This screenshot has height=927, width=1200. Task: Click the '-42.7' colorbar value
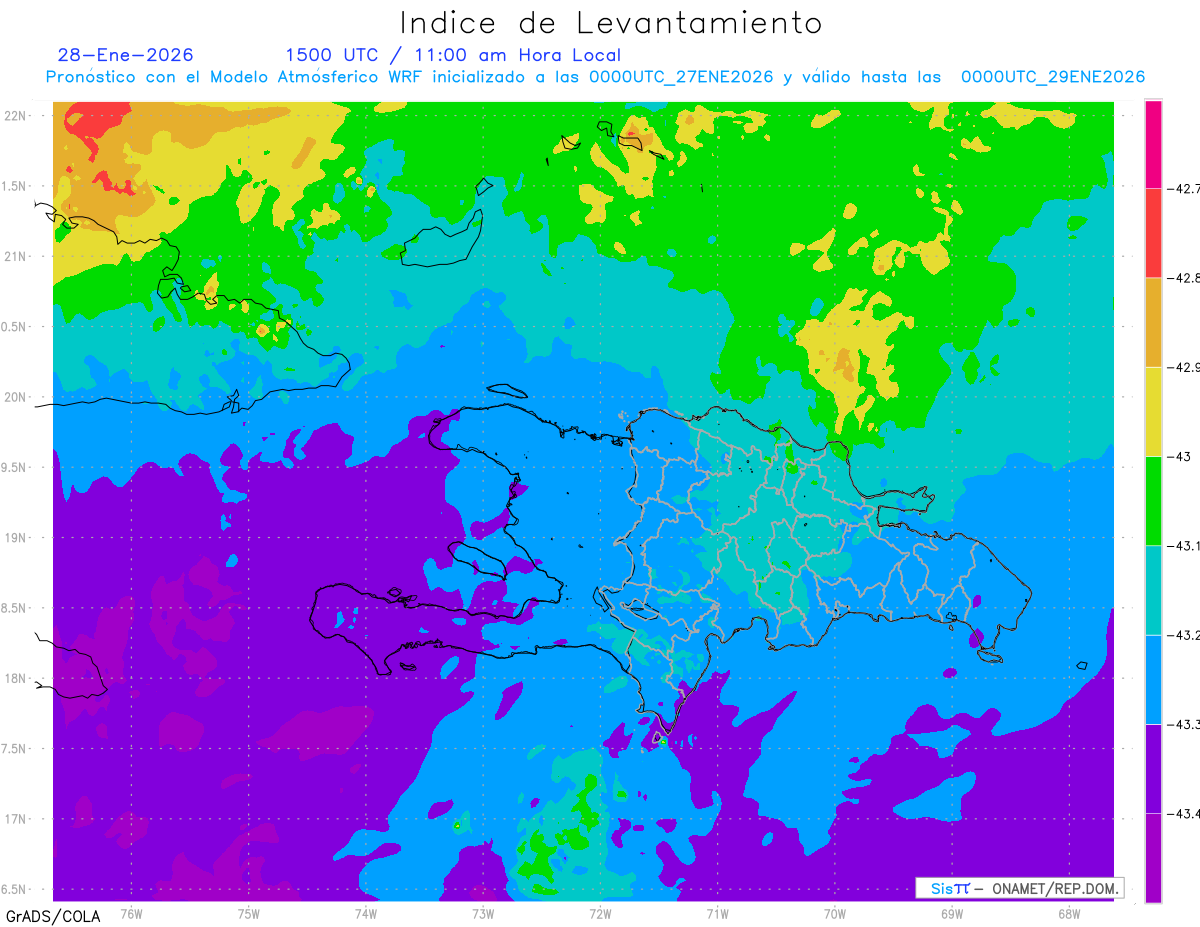1186,188
